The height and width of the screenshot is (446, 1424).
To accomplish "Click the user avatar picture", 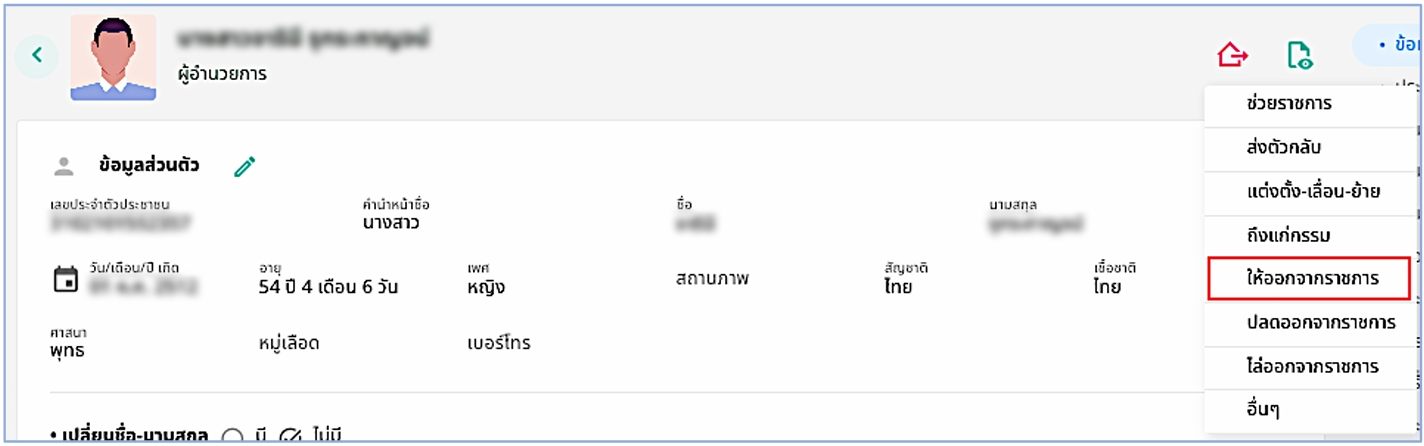I will 112,57.
